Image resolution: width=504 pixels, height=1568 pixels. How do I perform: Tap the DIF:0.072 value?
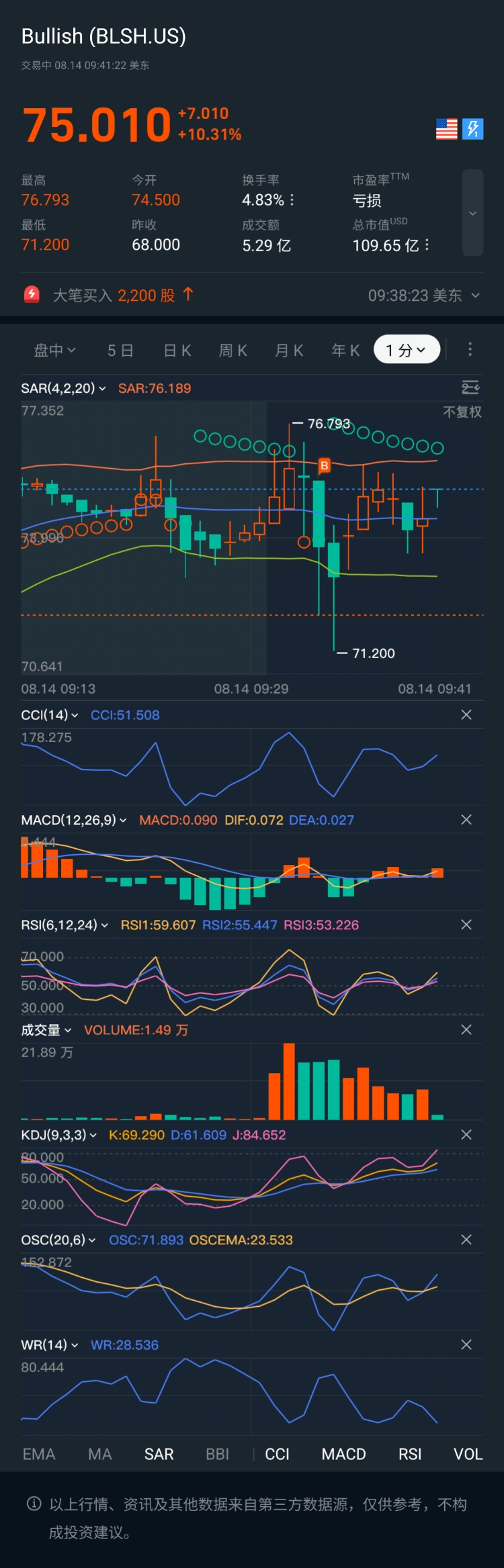tap(254, 820)
